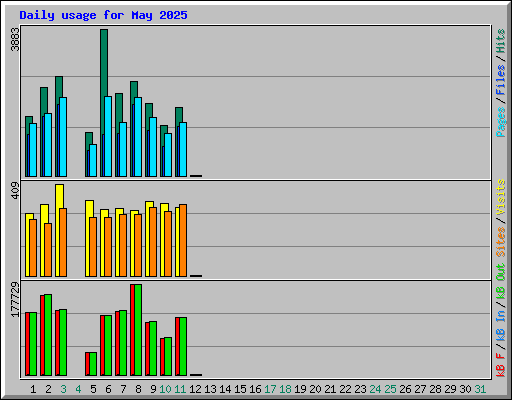Click green day 31 on the x-axis

click(x=480, y=389)
